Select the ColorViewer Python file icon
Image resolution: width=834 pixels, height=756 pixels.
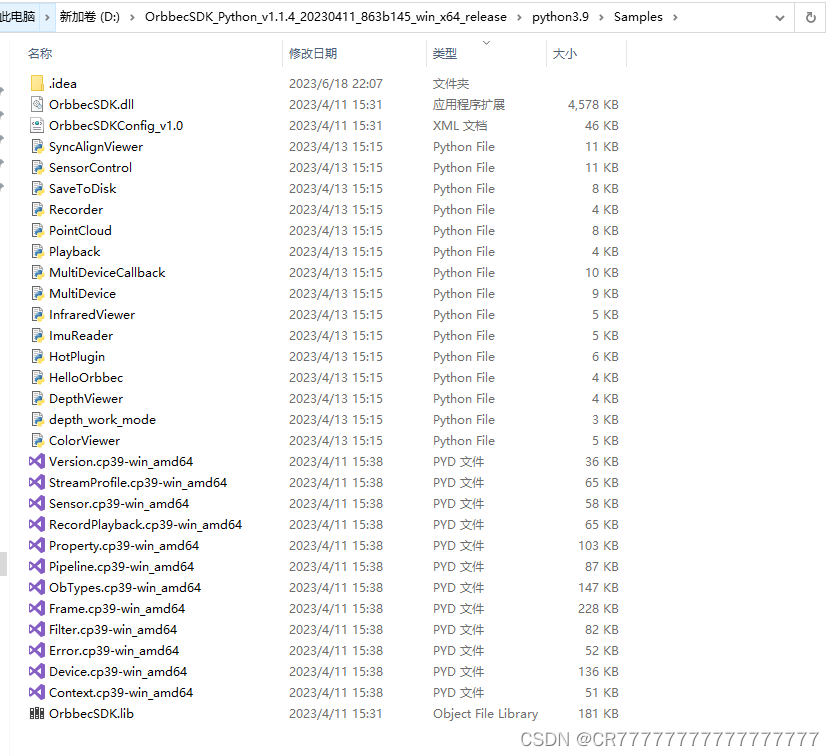pyautogui.click(x=37, y=441)
